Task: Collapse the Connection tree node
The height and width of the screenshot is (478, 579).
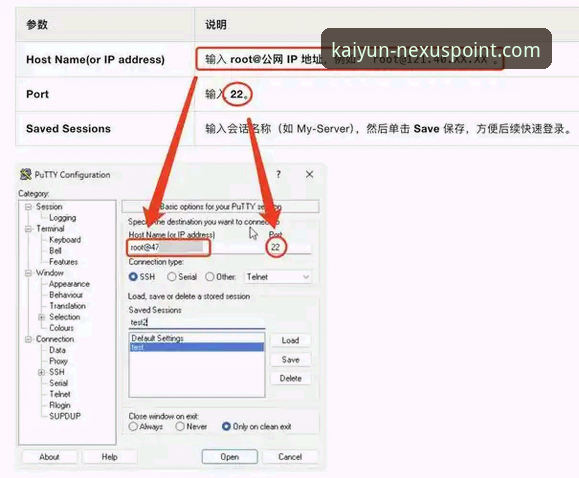Action: click(x=28, y=339)
